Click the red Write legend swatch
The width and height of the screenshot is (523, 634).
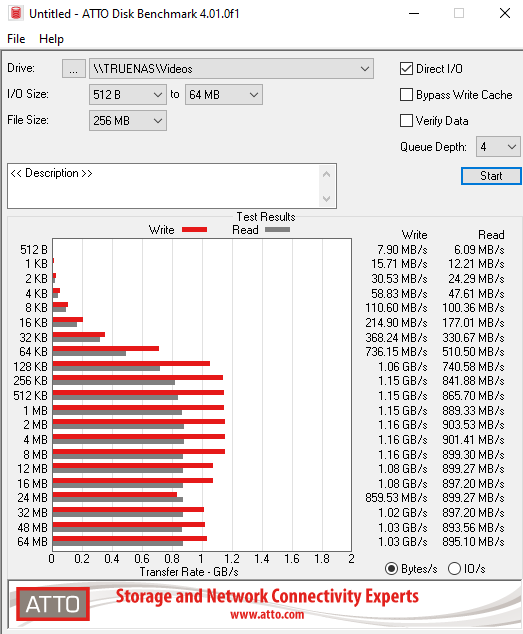pyautogui.click(x=194, y=230)
